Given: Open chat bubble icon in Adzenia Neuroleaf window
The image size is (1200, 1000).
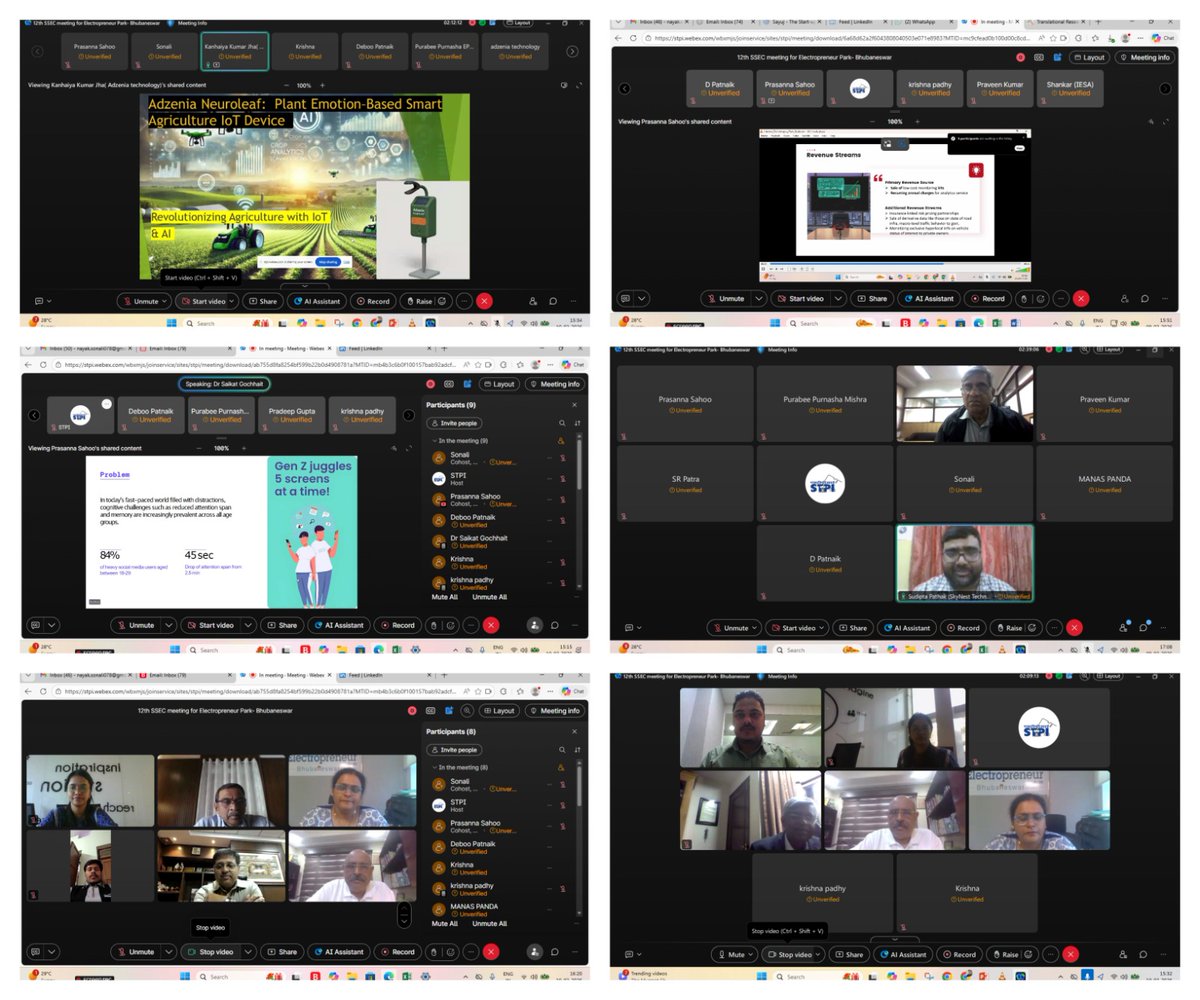Looking at the screenshot, I should coord(553,300).
